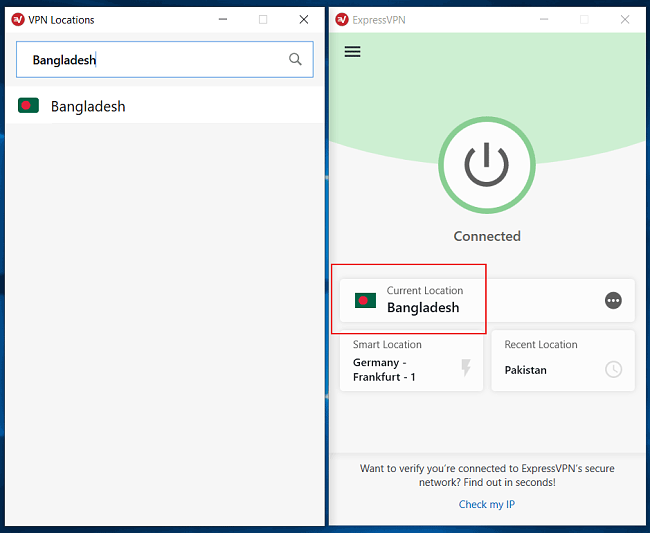This screenshot has height=533, width=650.
Task: Minimize the VPN Locations window
Action: coord(223,19)
